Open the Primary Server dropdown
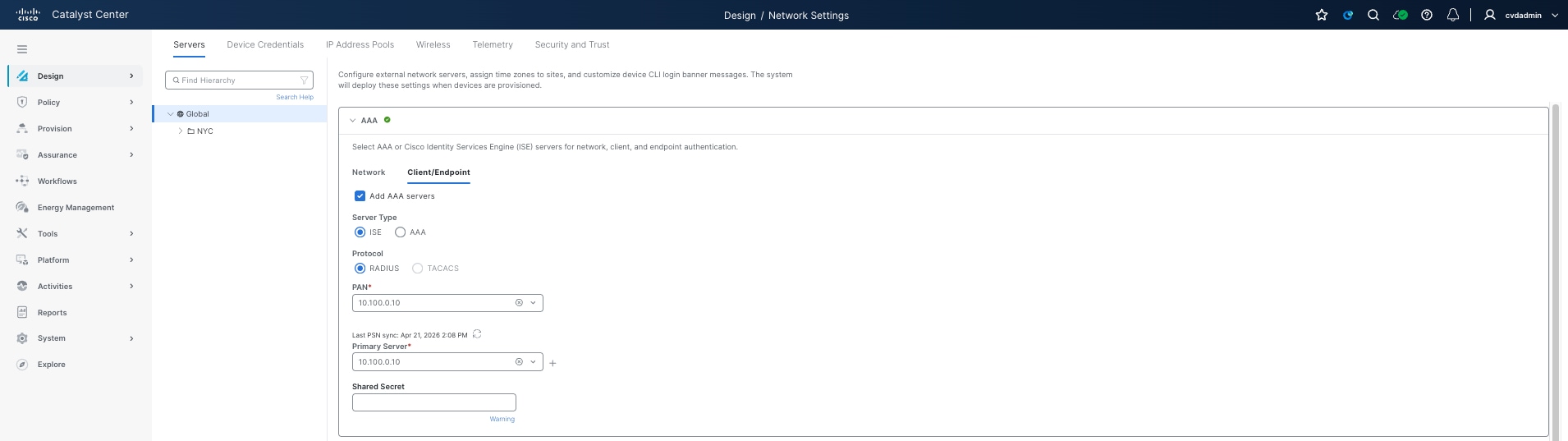 point(533,362)
